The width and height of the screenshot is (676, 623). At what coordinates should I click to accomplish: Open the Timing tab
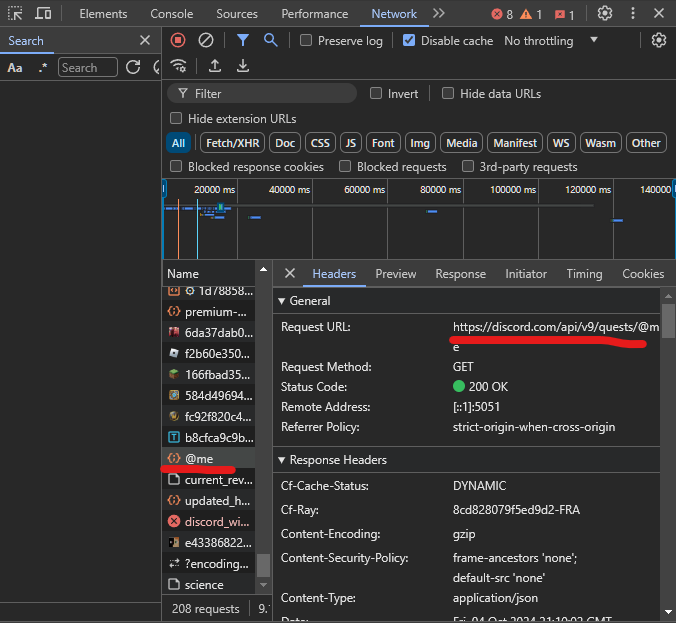(584, 274)
